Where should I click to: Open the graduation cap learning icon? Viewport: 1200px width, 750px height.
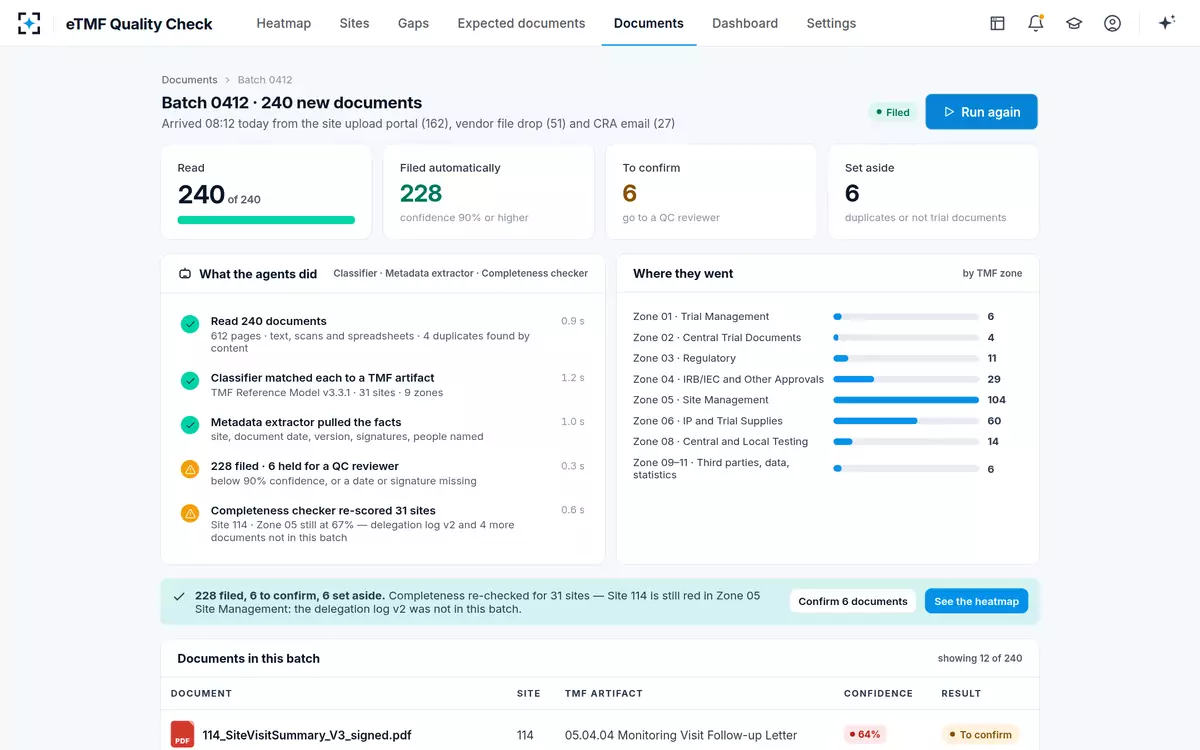tap(1074, 23)
